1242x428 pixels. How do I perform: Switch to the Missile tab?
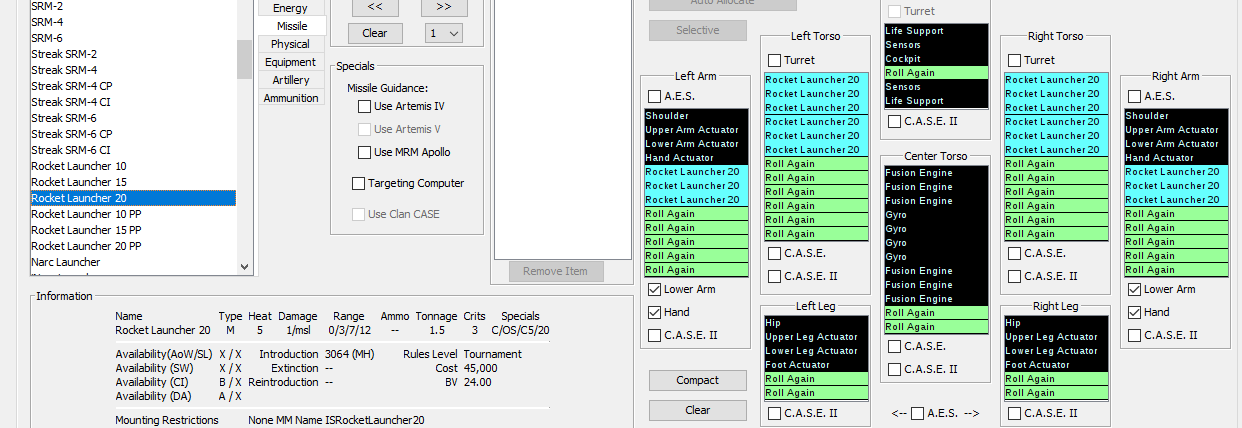[291, 26]
